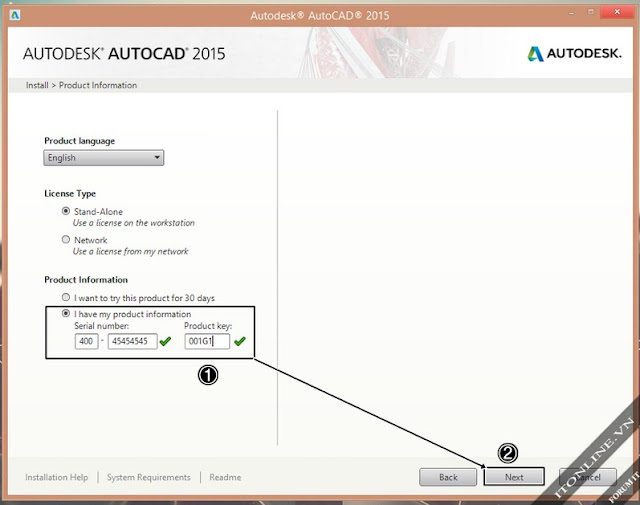Choose 'I want to try this product for 30 days'
640x505 pixels.
(66, 297)
